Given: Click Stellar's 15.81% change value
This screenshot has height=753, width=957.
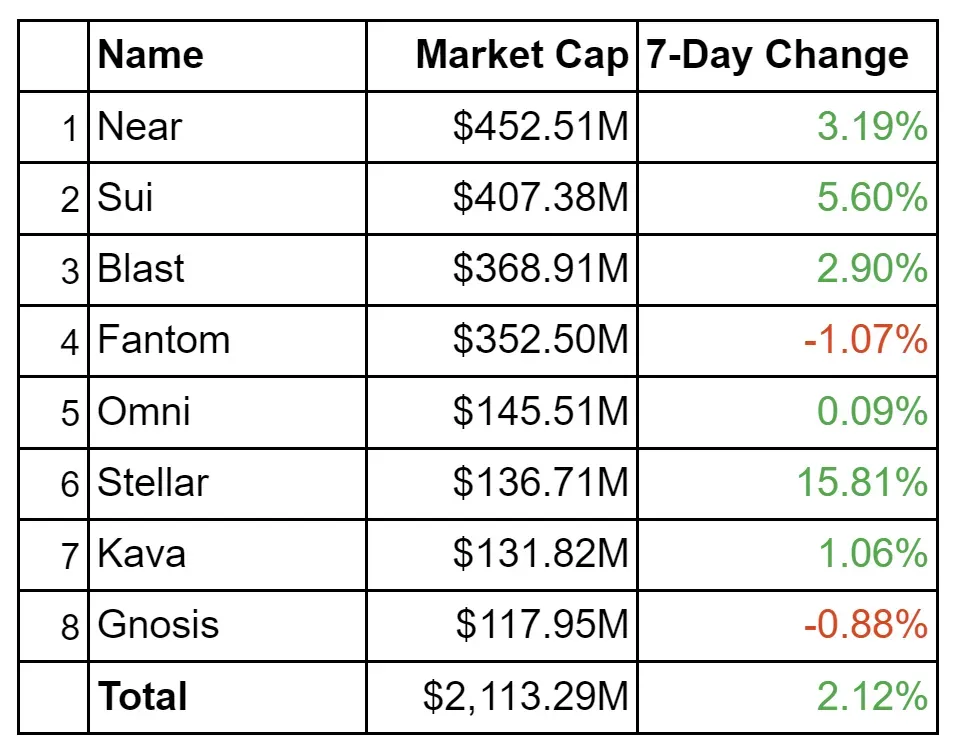Looking at the screenshot, I should [x=862, y=483].
